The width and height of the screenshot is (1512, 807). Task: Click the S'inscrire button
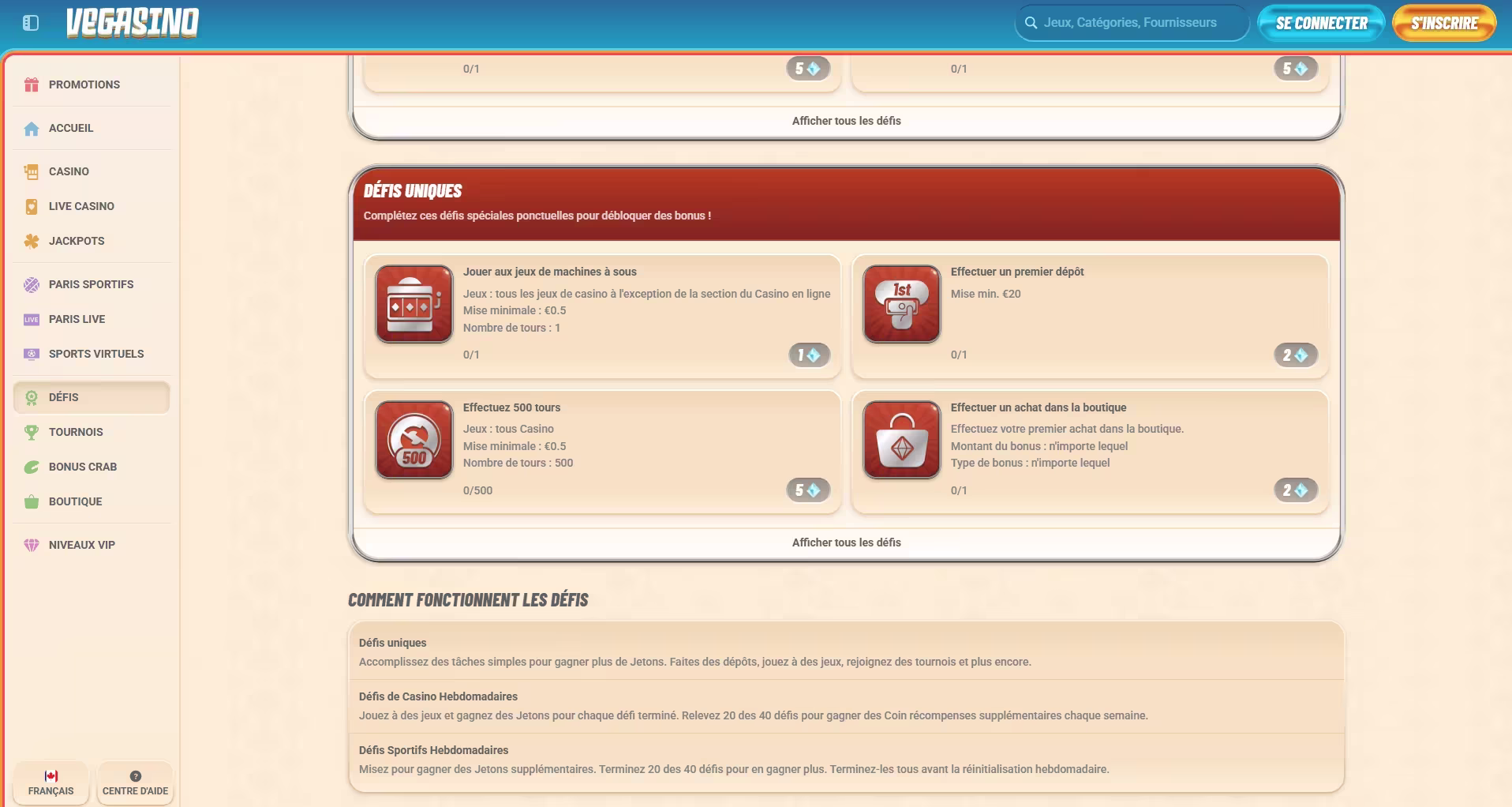point(1444,23)
